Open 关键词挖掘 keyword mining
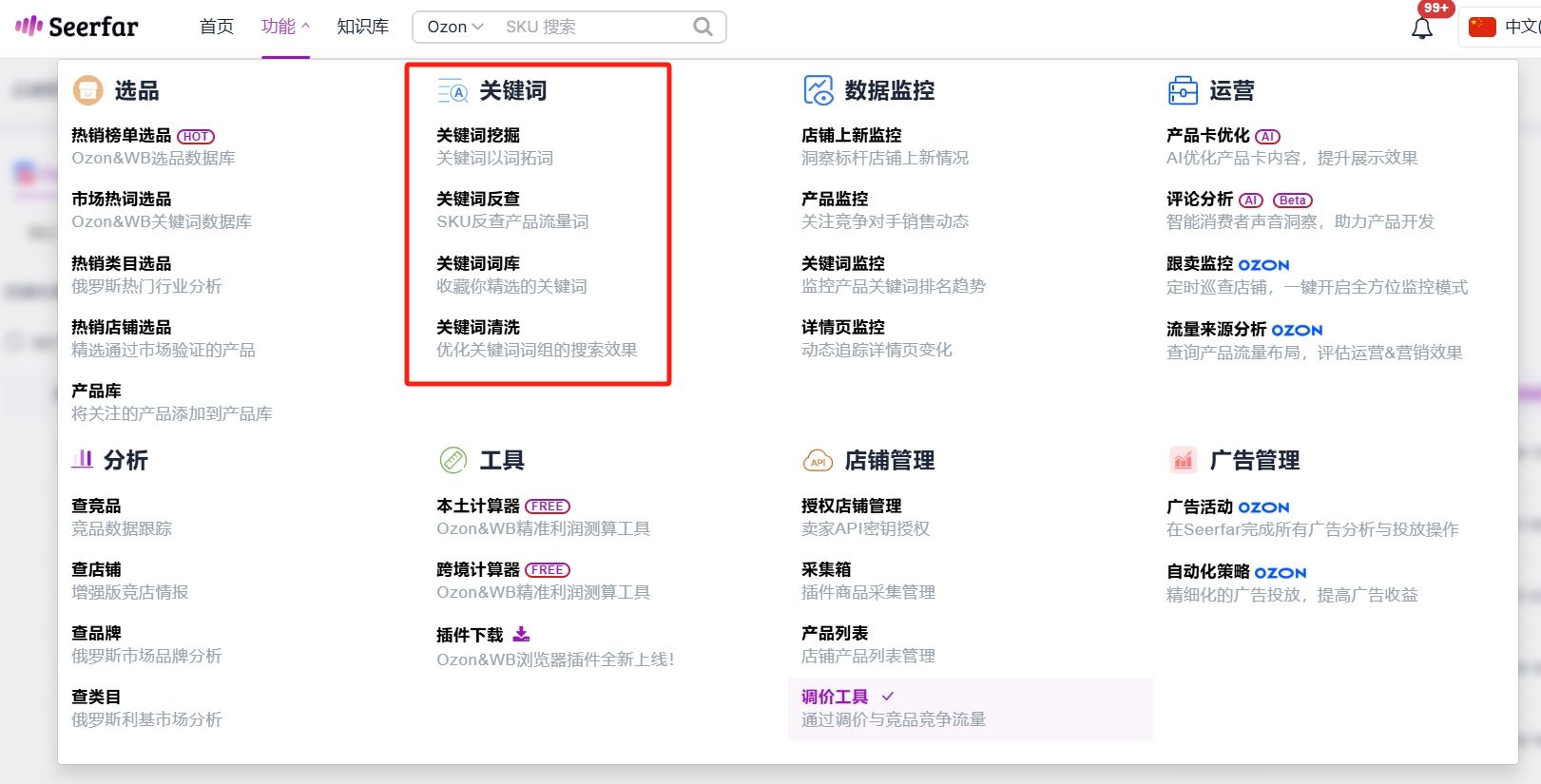The image size is (1541, 784). click(478, 135)
